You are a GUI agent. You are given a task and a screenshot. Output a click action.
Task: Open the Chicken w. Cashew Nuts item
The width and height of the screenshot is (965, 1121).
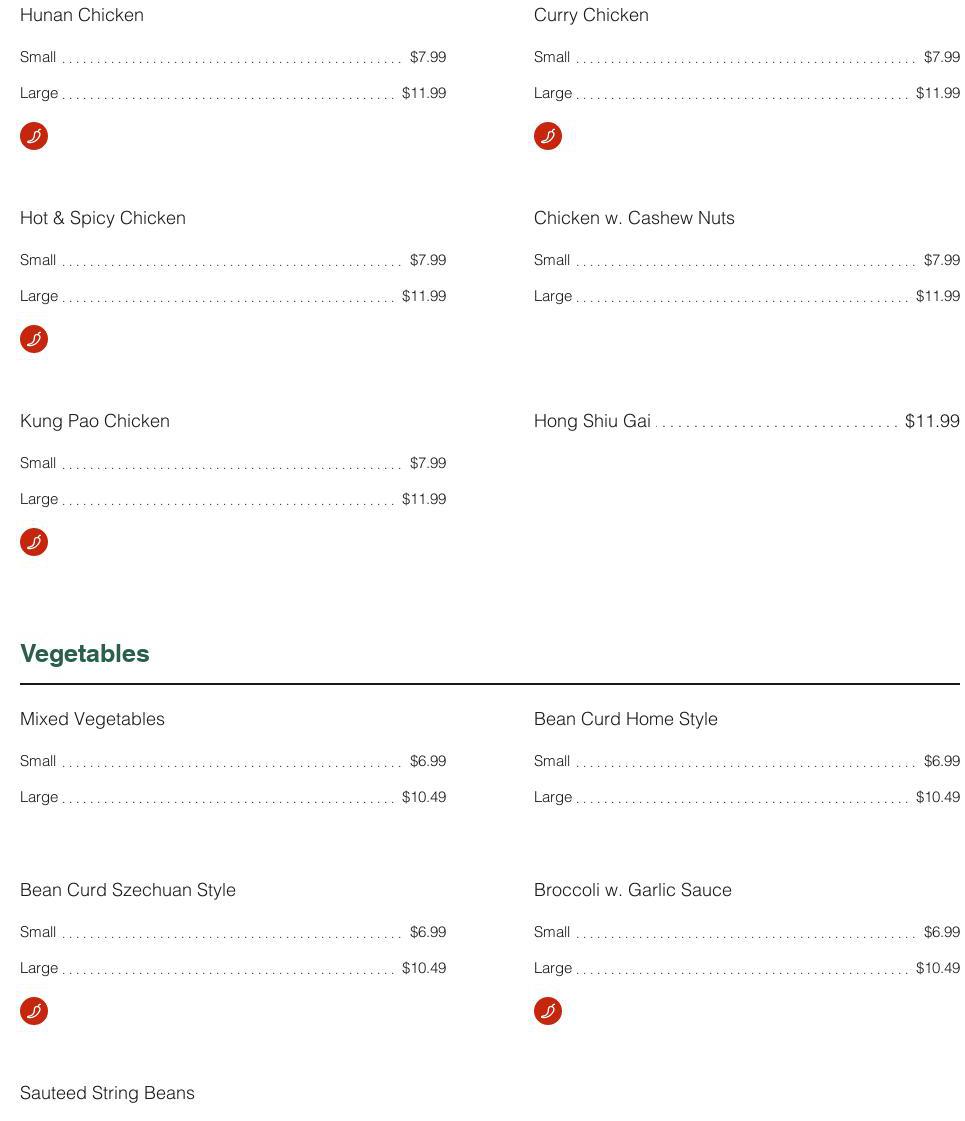[634, 218]
